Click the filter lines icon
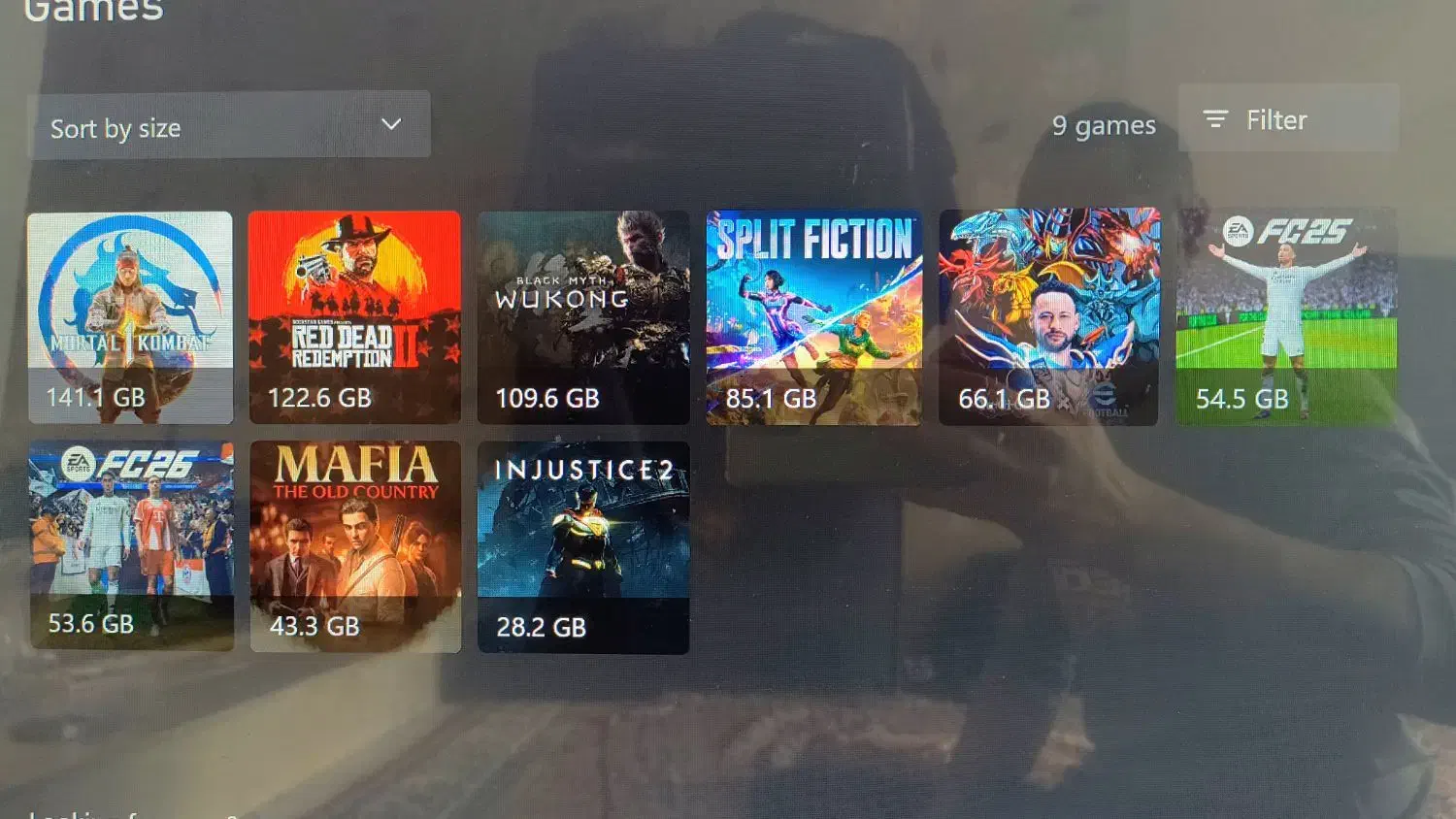1456x819 pixels. [x=1215, y=118]
